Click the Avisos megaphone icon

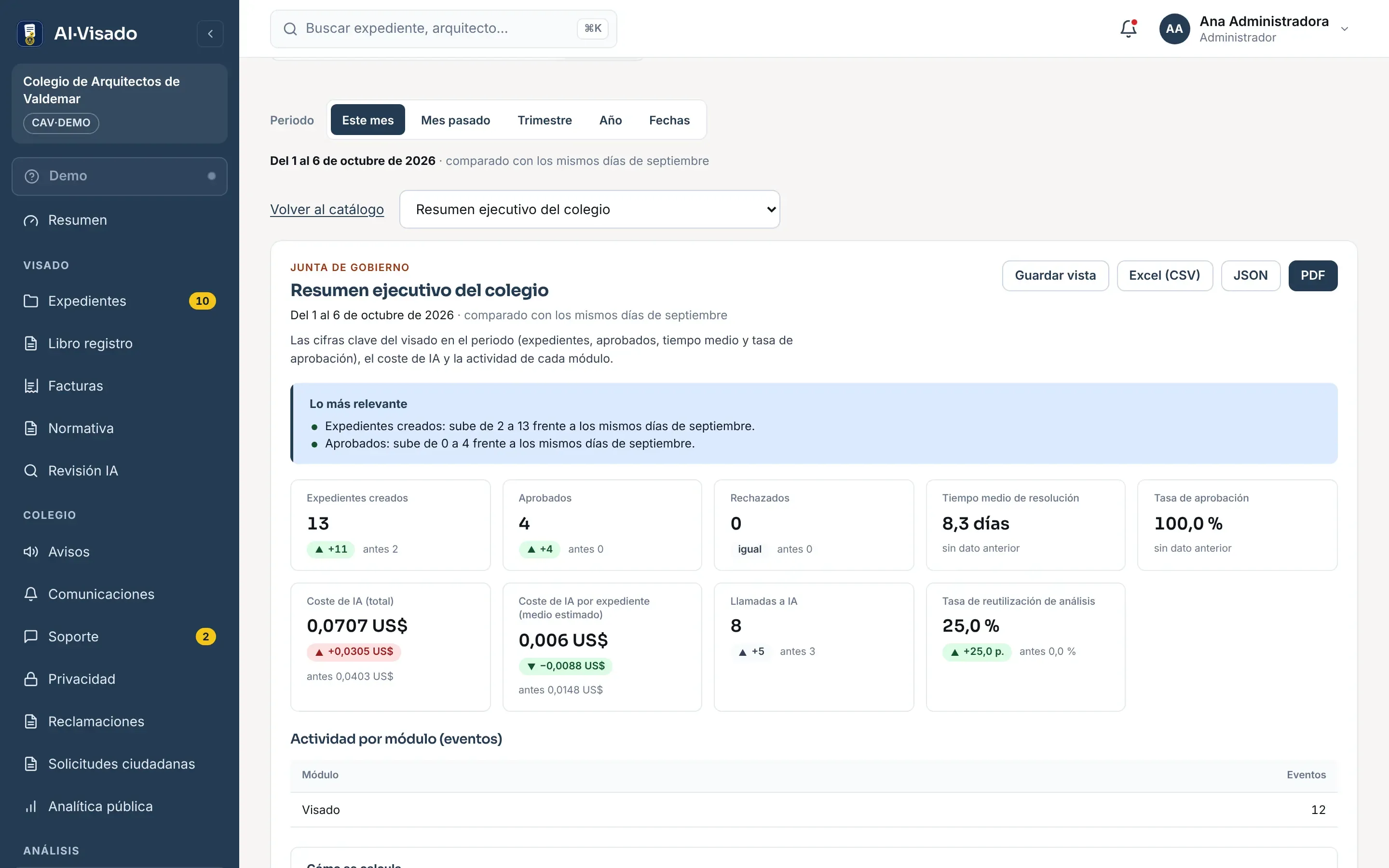[31, 552]
